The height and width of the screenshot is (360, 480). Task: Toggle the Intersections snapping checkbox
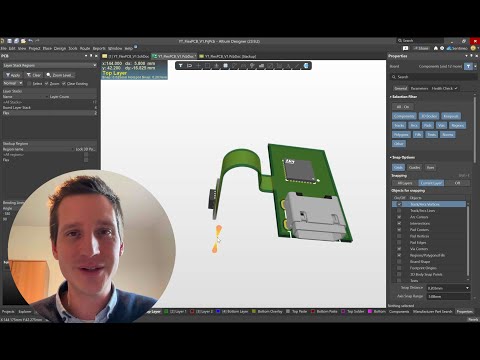[x=399, y=223]
